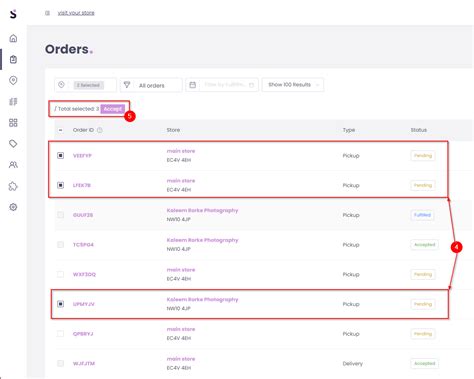Click the Type column header
This screenshot has width=474, height=379.
coord(349,130)
